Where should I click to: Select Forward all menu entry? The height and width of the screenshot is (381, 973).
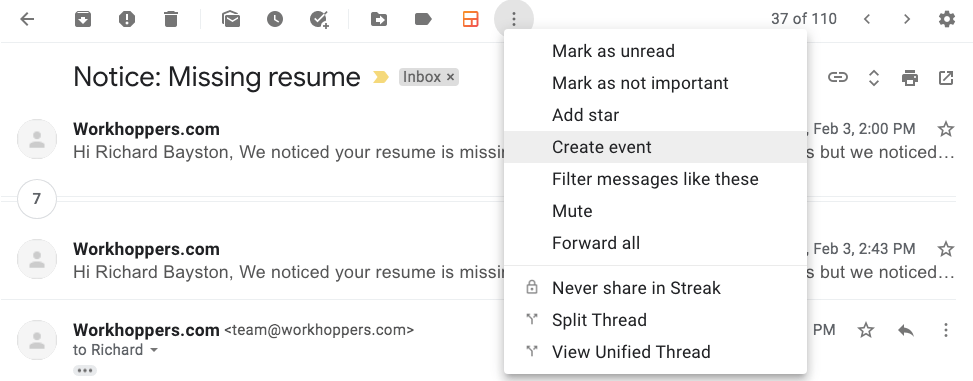[x=655, y=243]
